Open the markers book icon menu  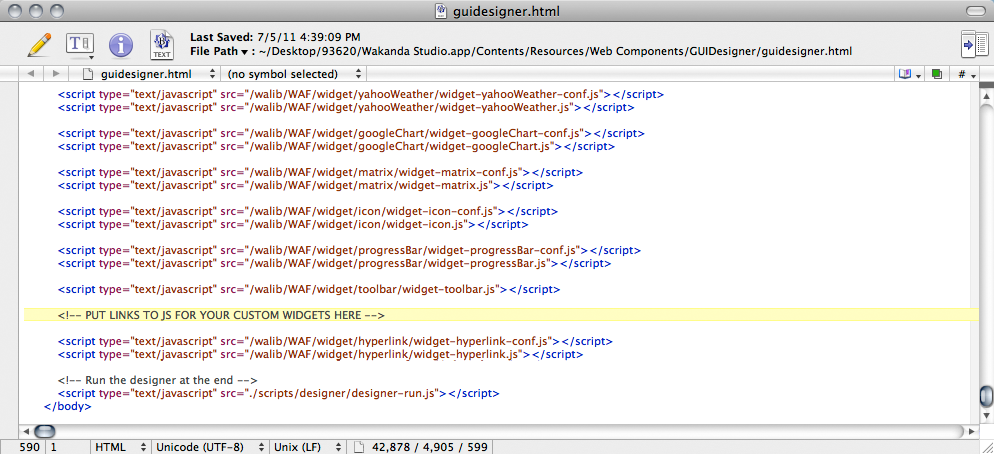[x=908, y=74]
